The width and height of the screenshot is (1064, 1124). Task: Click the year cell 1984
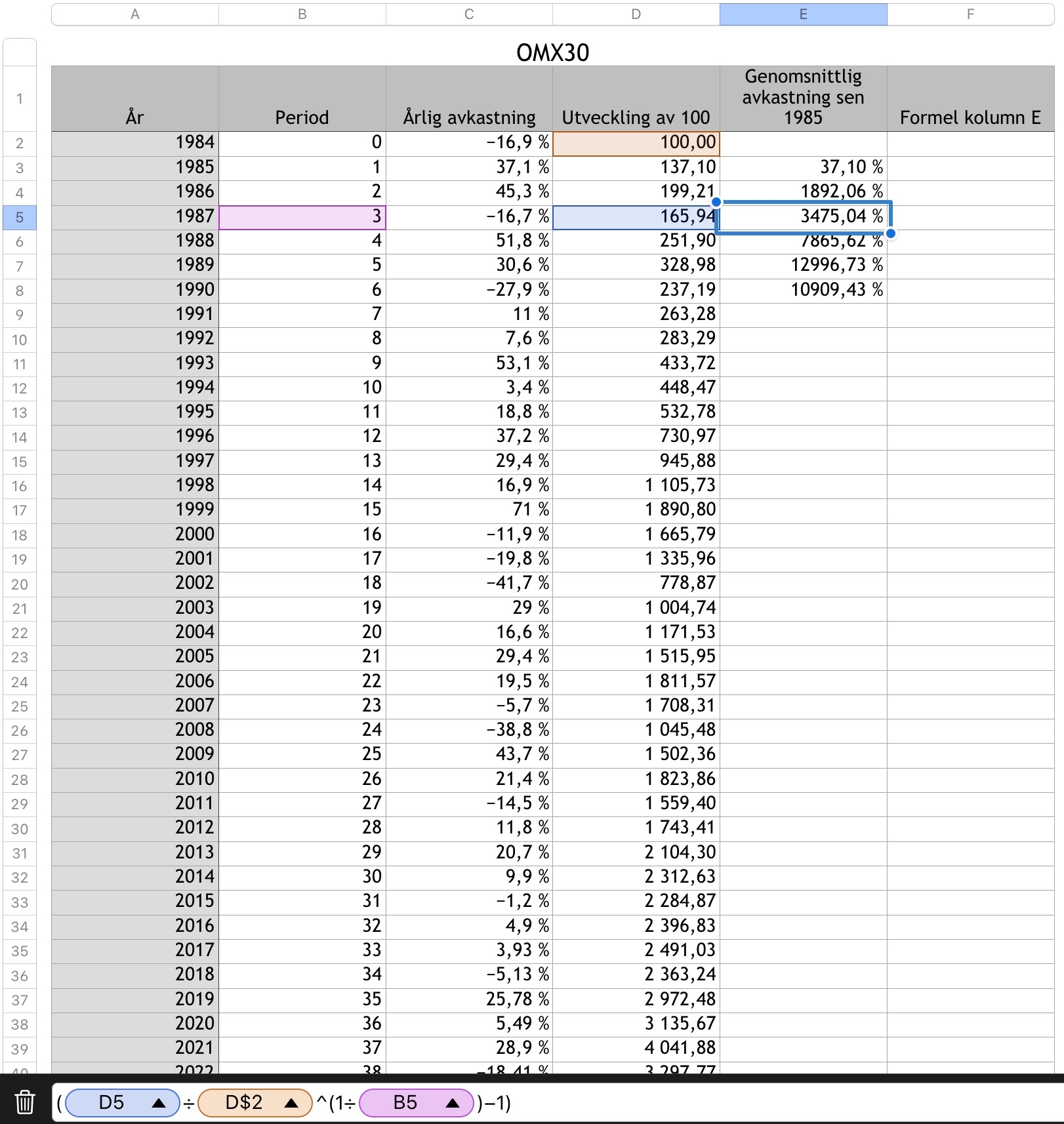(x=135, y=144)
